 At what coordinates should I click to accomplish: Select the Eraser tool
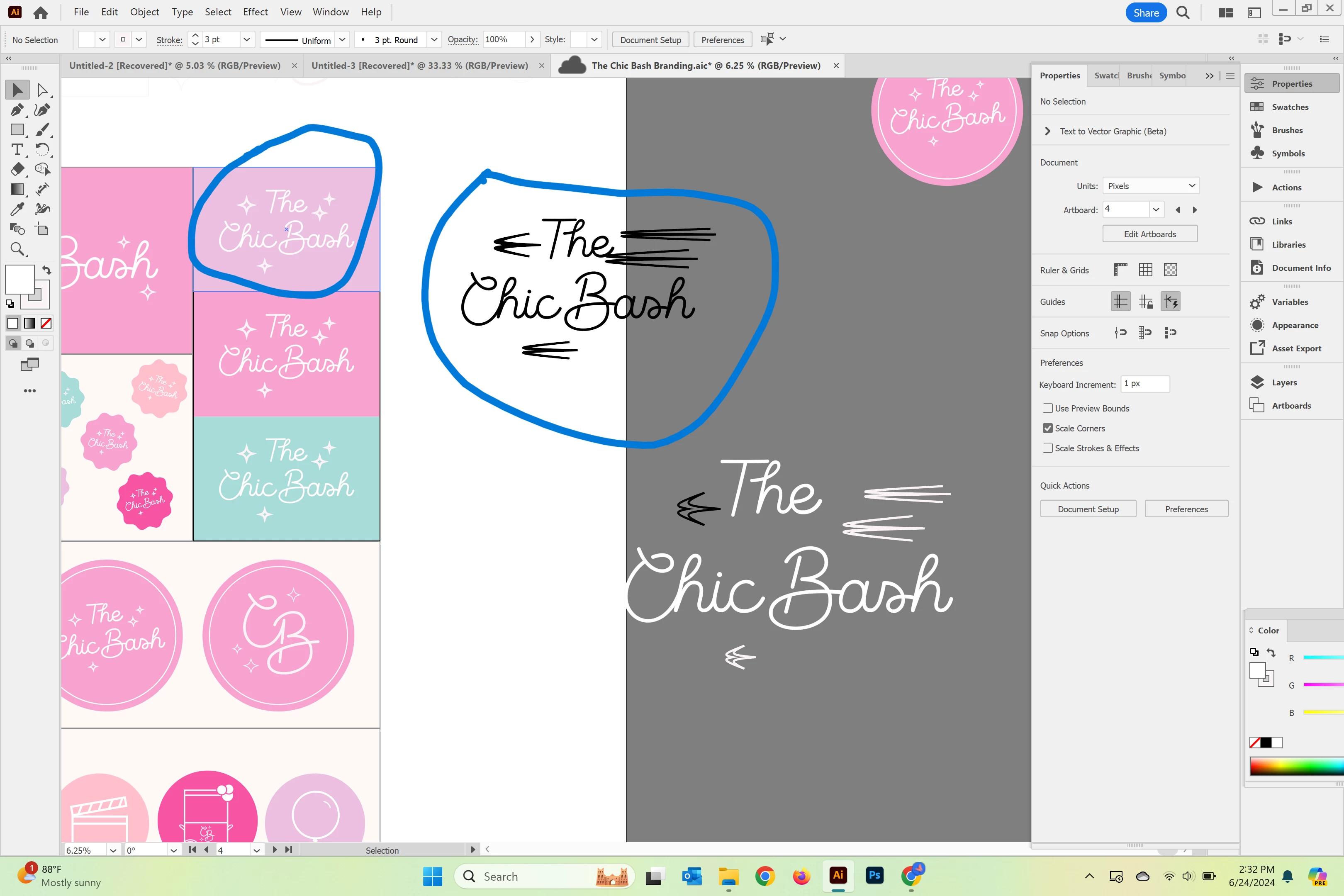[17, 169]
